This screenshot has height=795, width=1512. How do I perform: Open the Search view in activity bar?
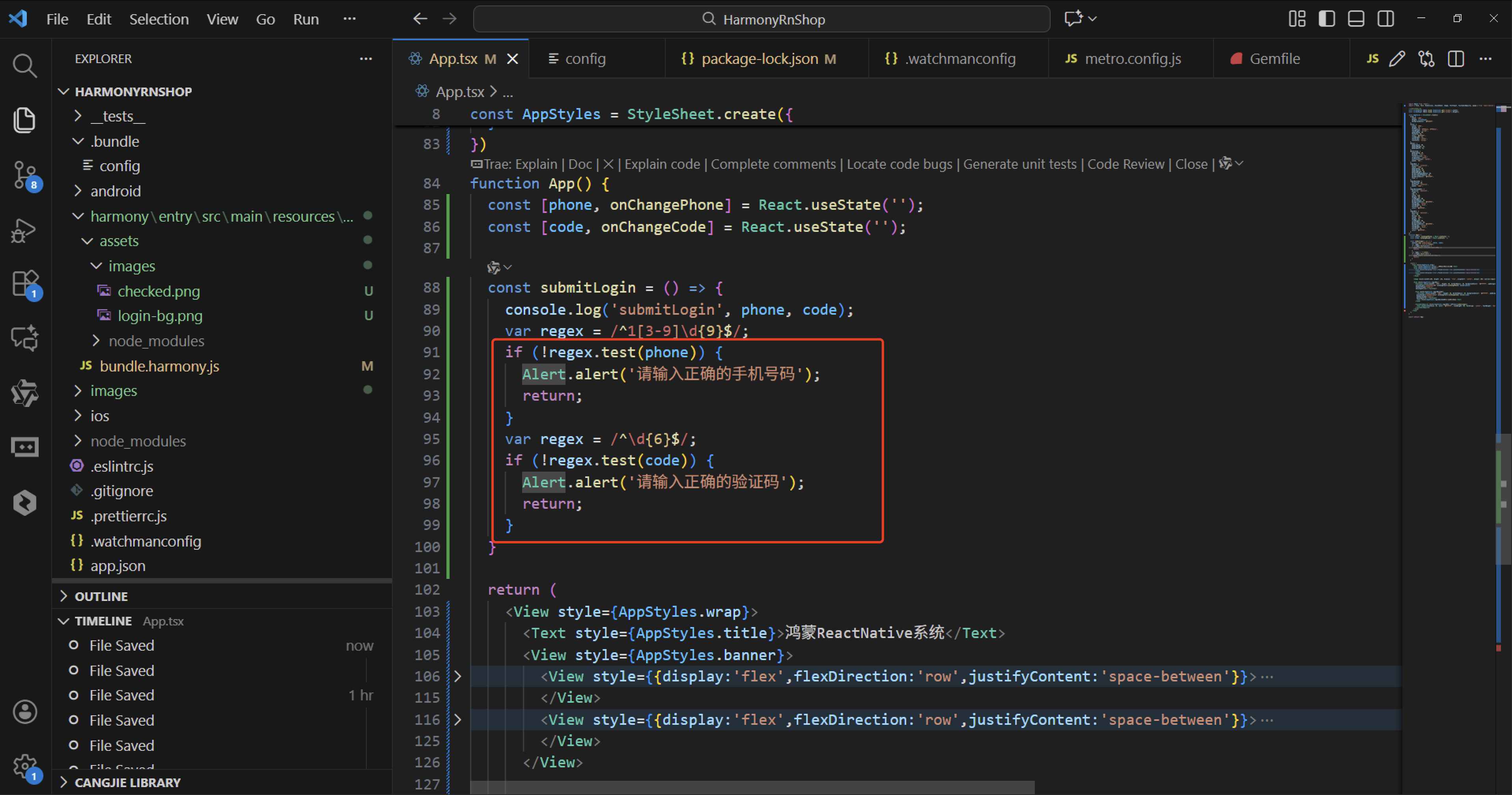click(x=25, y=66)
